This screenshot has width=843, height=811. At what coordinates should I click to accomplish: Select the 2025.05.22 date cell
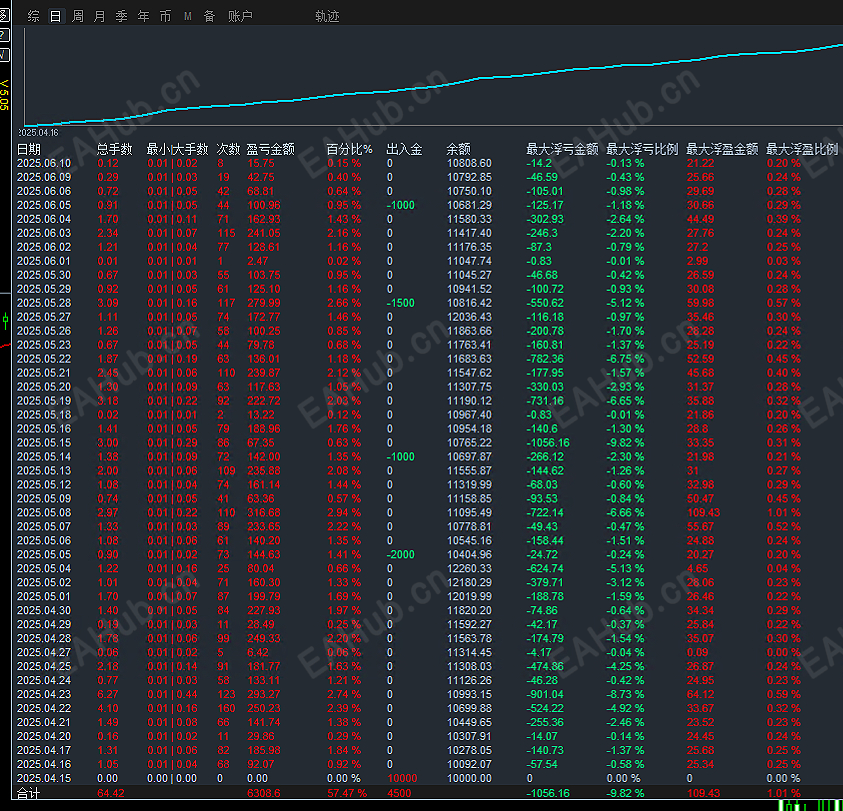(44, 359)
